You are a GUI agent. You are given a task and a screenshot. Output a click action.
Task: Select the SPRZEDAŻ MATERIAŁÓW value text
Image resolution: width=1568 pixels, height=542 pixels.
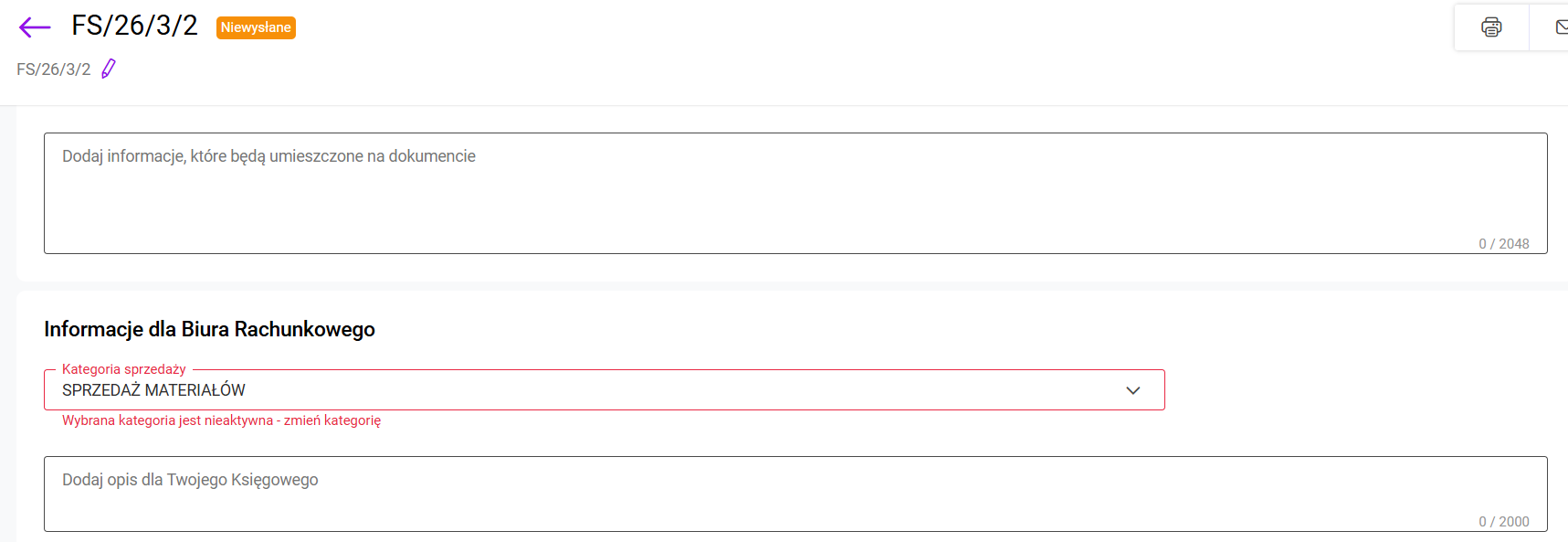(153, 390)
